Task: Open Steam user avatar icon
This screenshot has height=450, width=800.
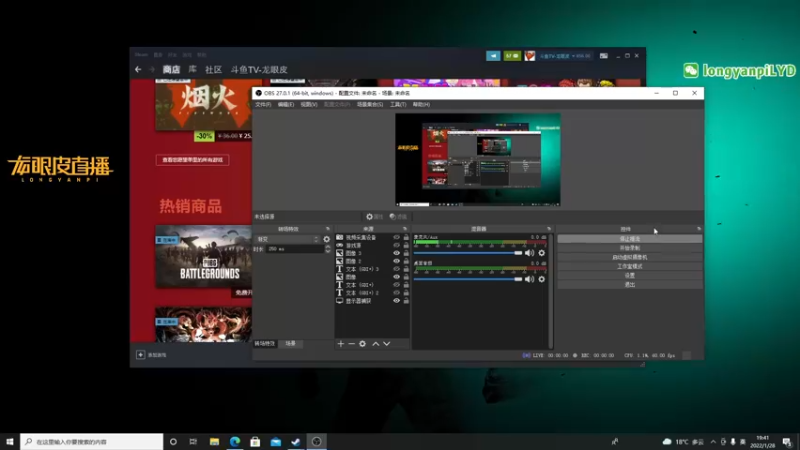Action: (x=530, y=56)
